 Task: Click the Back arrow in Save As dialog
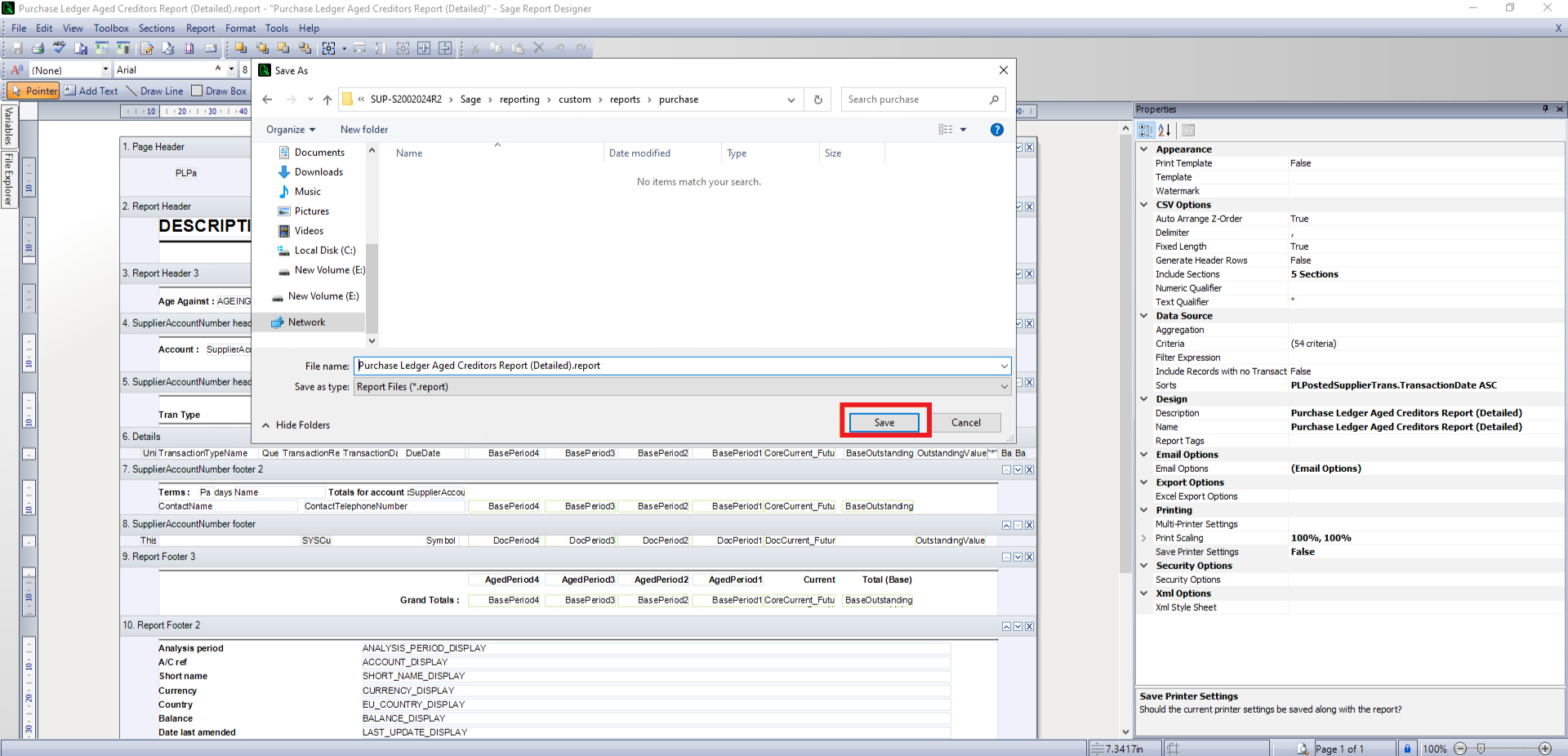click(x=267, y=100)
